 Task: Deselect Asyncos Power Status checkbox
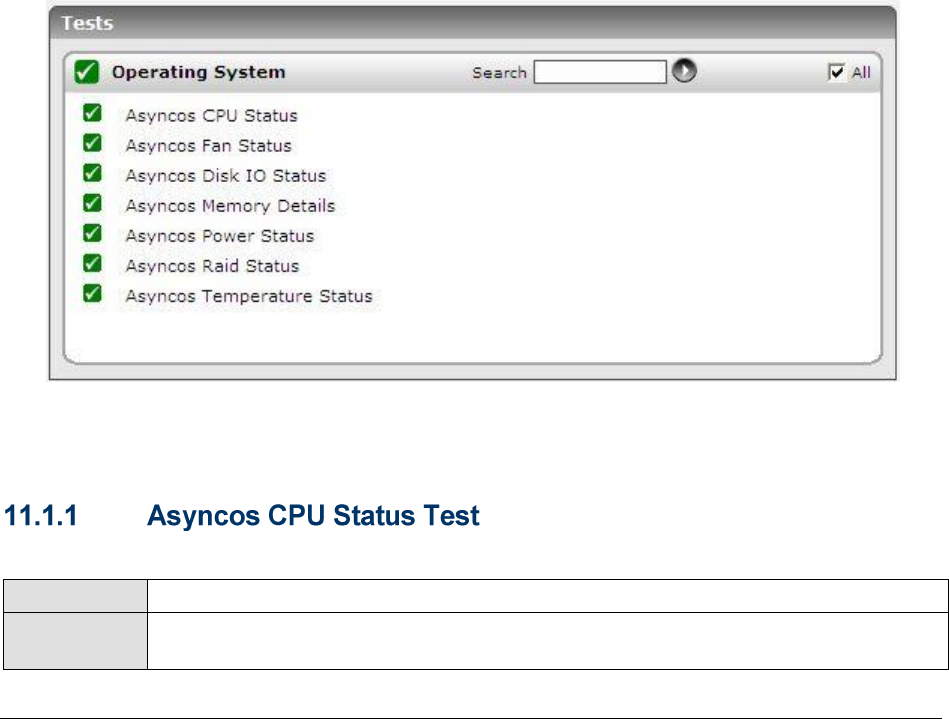(92, 234)
